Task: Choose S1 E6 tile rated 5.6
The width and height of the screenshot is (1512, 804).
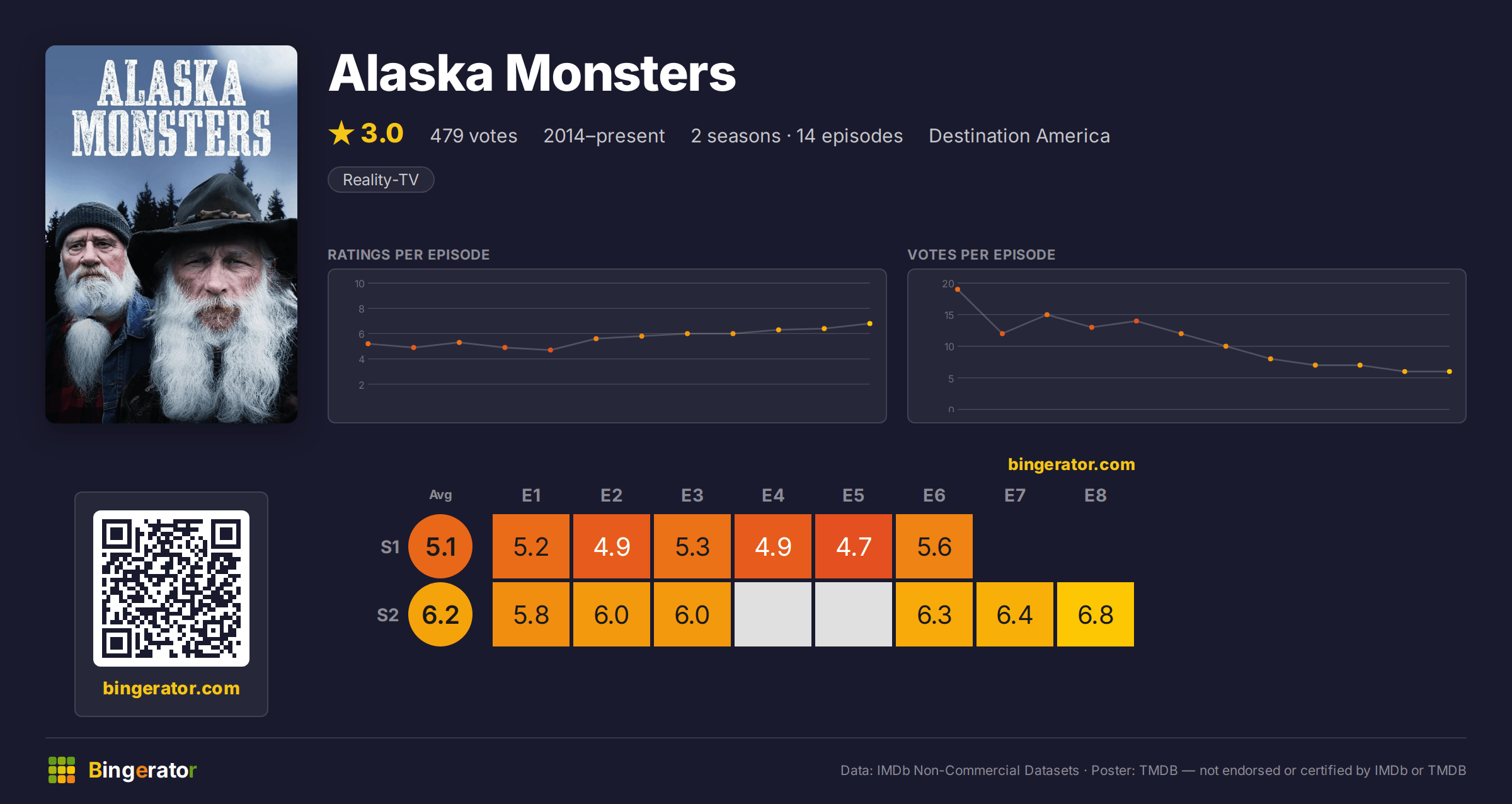Action: [934, 546]
